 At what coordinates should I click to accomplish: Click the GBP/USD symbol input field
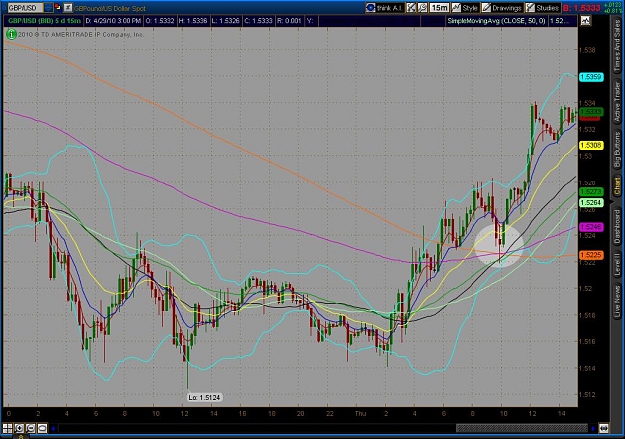[25, 8]
